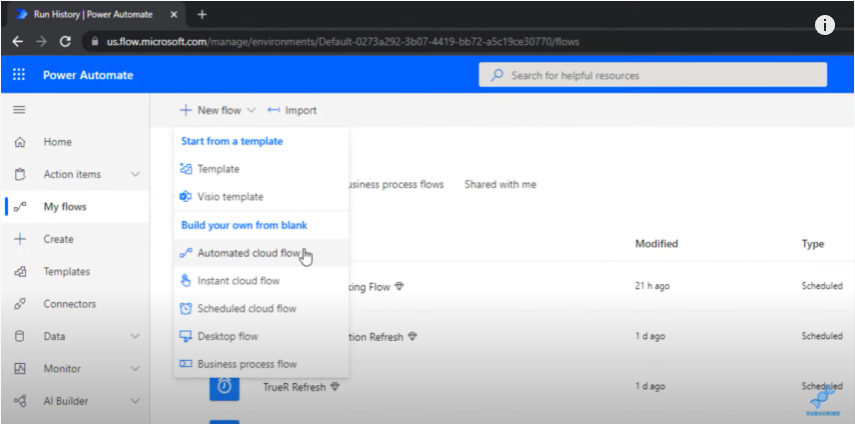Click the Templates icon in sidebar

[20, 271]
